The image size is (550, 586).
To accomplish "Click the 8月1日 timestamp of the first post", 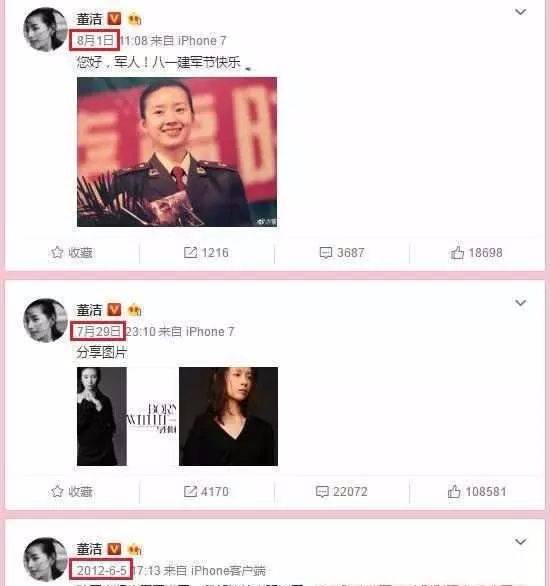I will coord(95,40).
